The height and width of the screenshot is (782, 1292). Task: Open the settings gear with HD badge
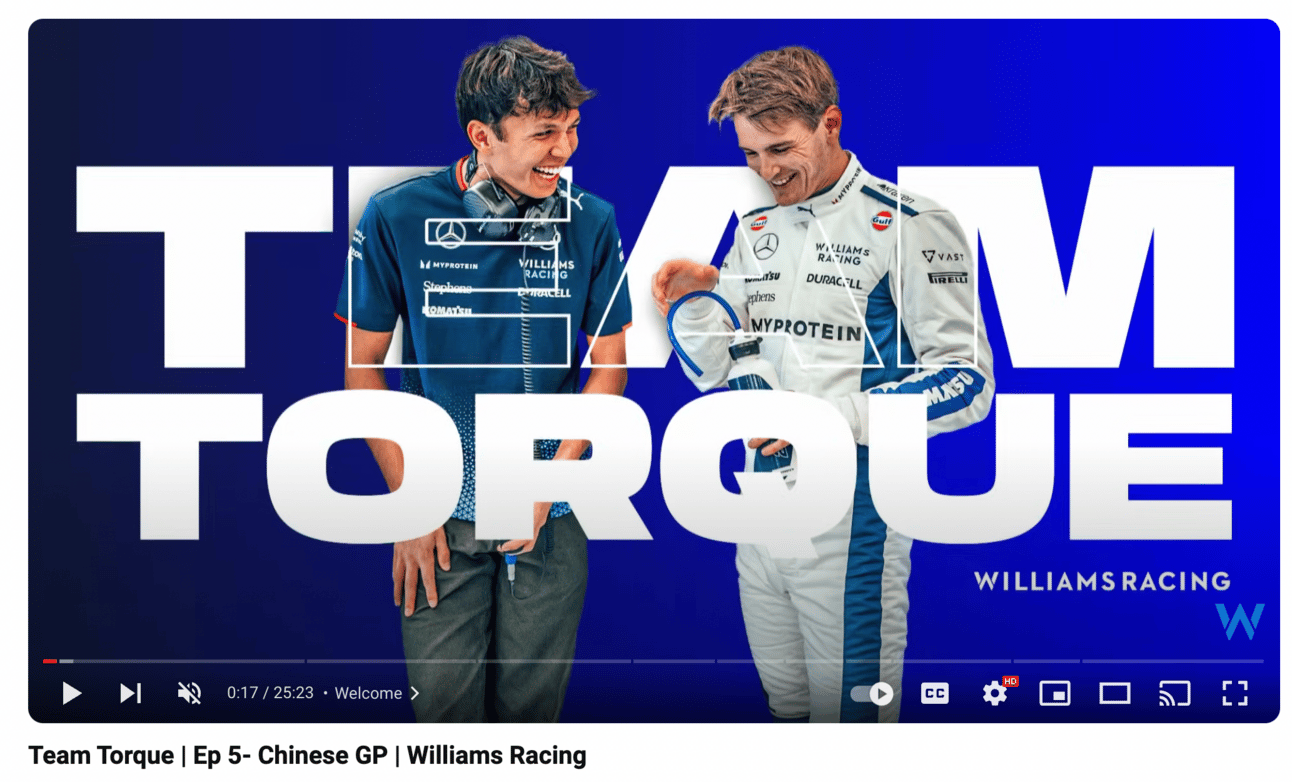(997, 692)
